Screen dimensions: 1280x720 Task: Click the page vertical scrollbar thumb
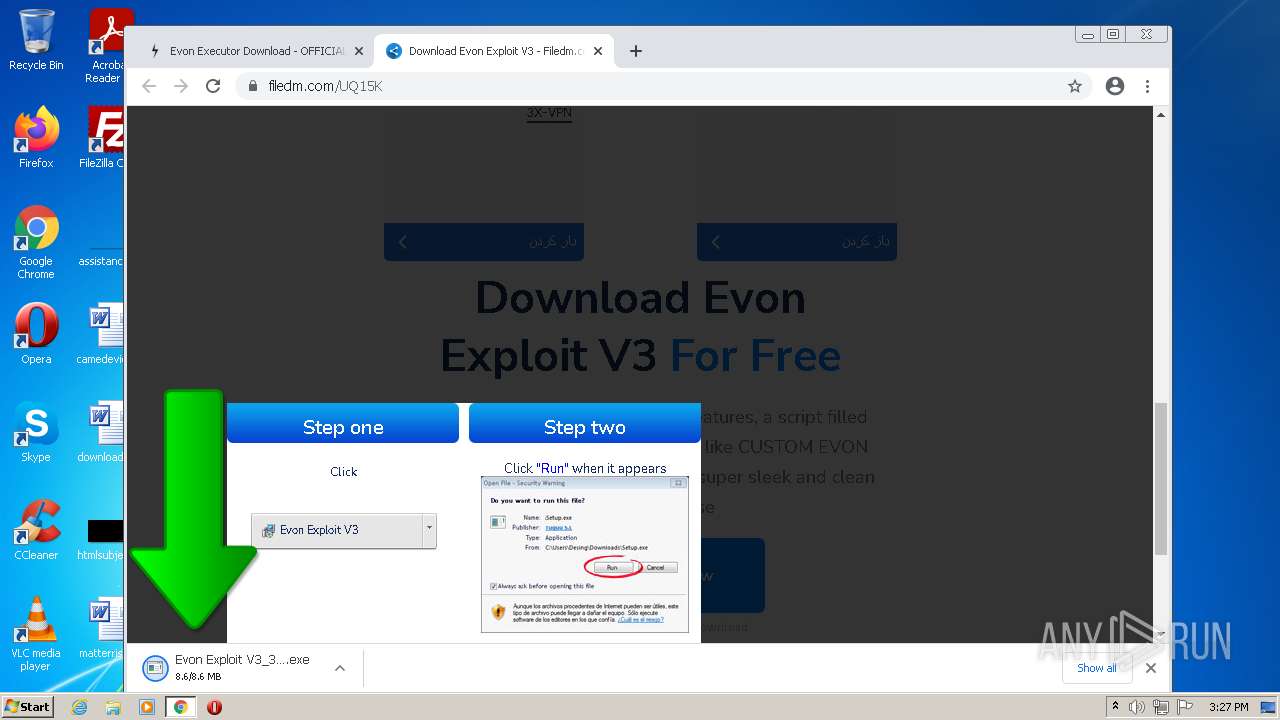click(1161, 478)
